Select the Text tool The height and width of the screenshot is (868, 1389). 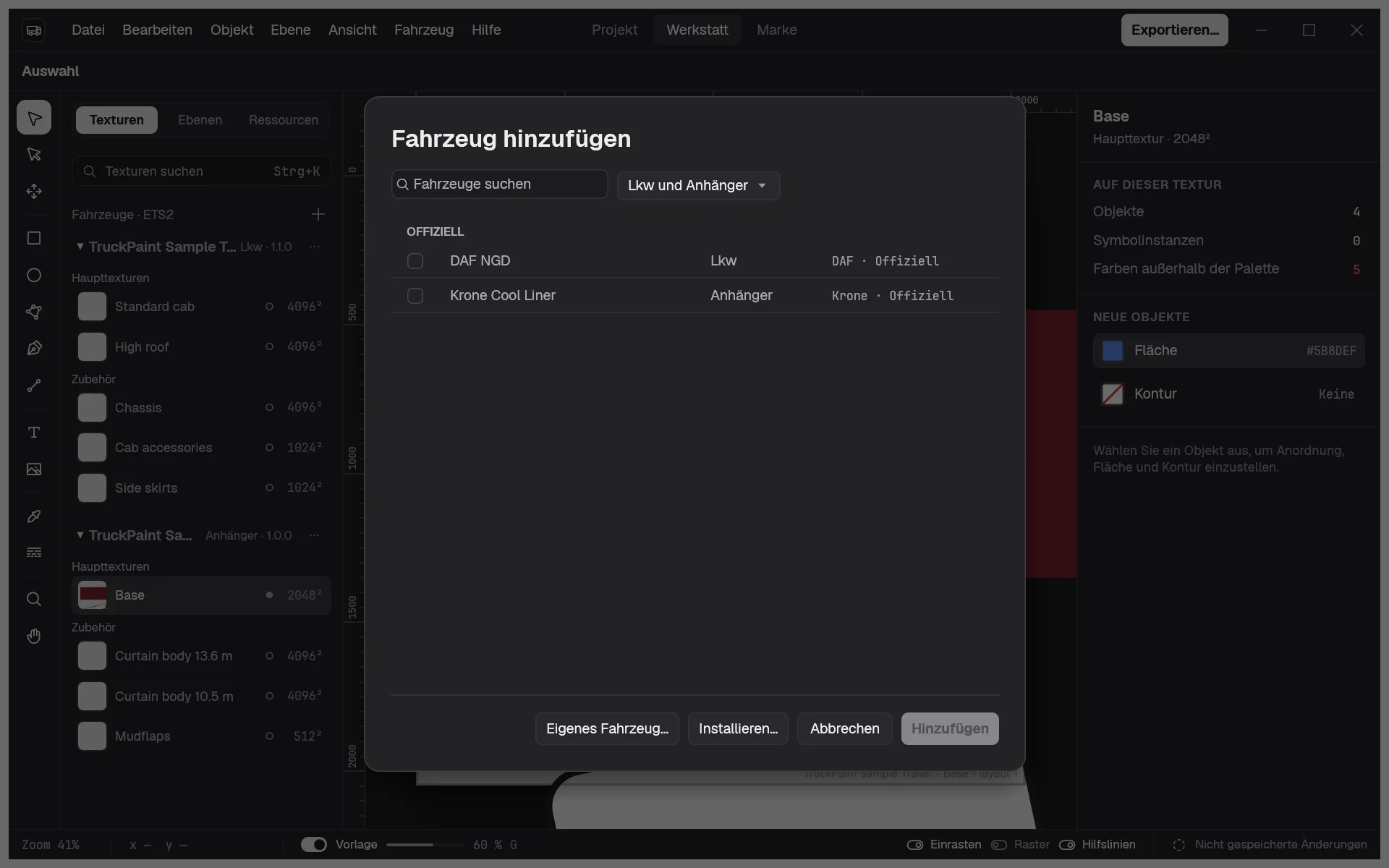point(34,433)
